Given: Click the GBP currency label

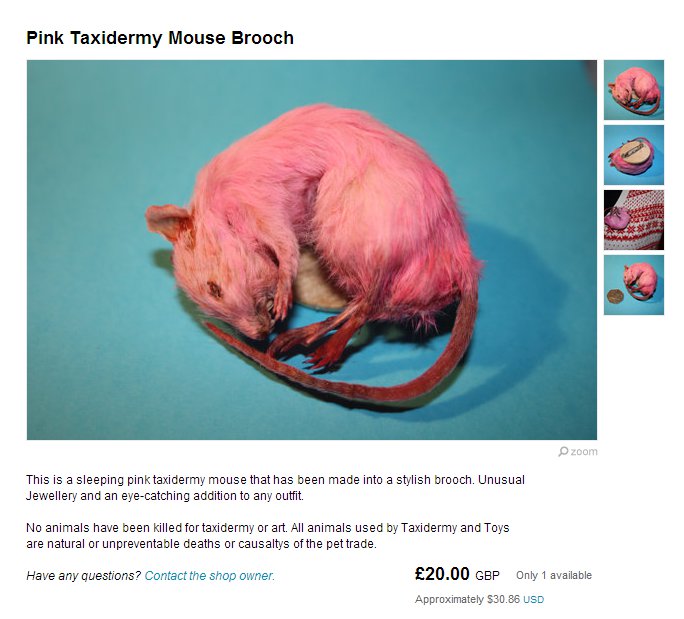Looking at the screenshot, I should [487, 576].
